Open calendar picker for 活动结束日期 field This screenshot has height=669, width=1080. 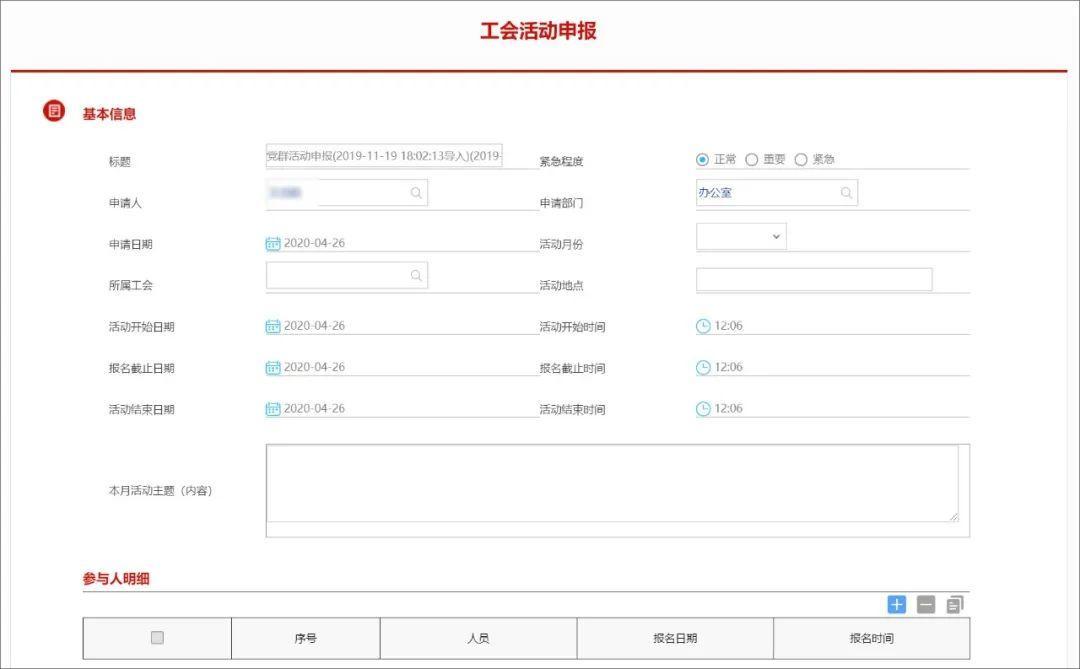point(273,408)
